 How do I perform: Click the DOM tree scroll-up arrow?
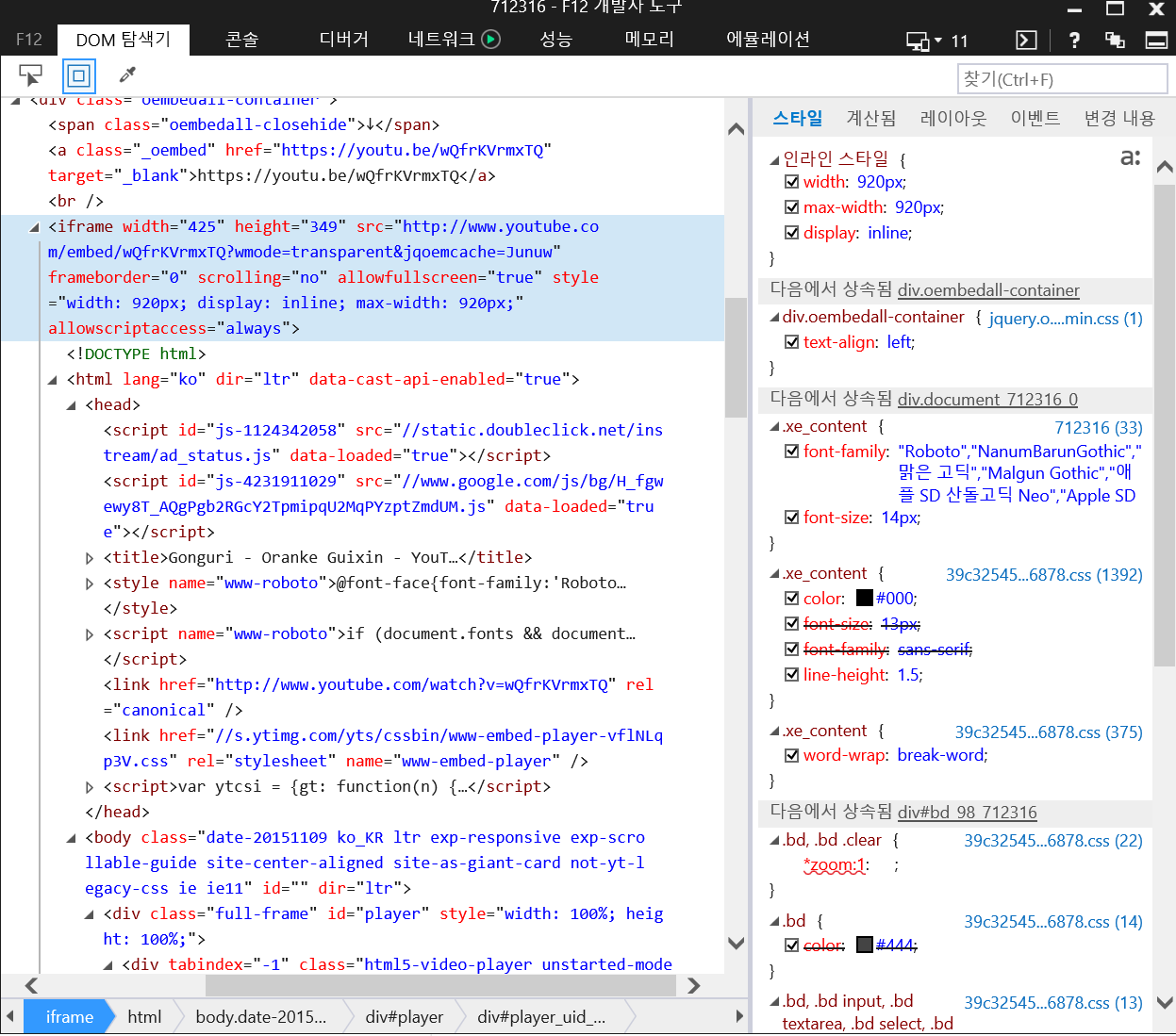[x=737, y=129]
